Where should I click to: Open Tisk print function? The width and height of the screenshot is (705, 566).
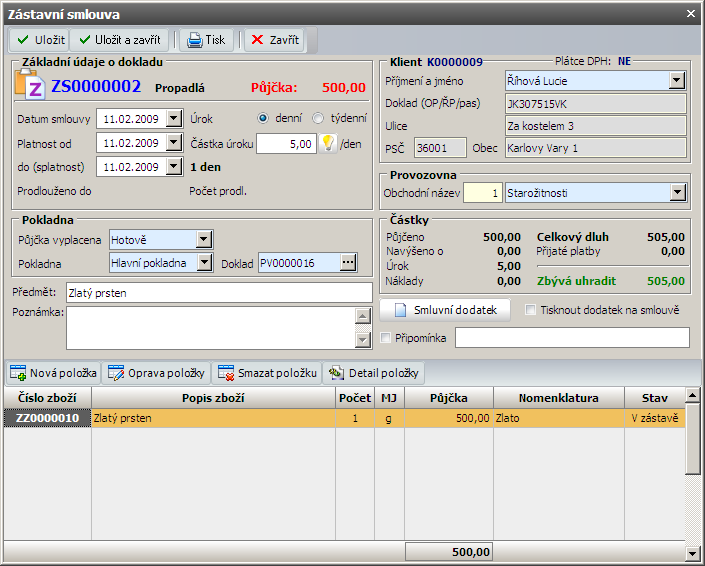(x=205, y=40)
